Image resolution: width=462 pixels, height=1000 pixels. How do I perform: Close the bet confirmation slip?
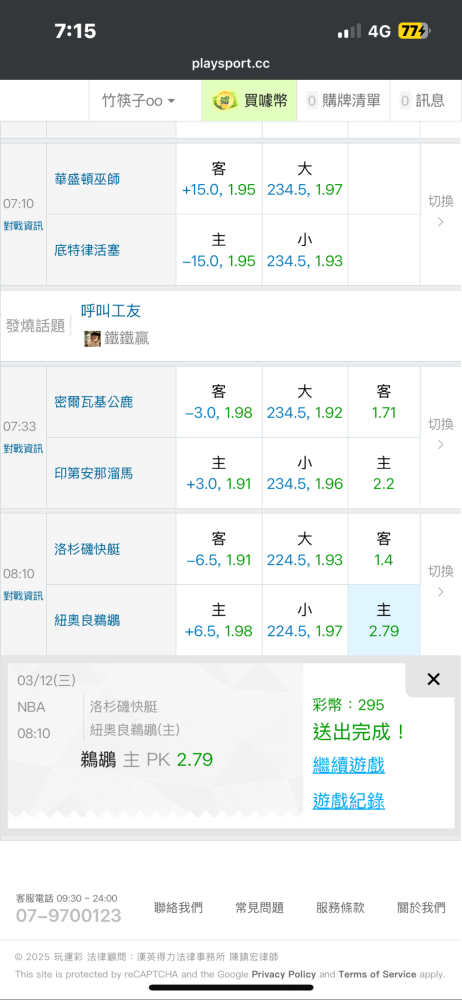click(433, 679)
